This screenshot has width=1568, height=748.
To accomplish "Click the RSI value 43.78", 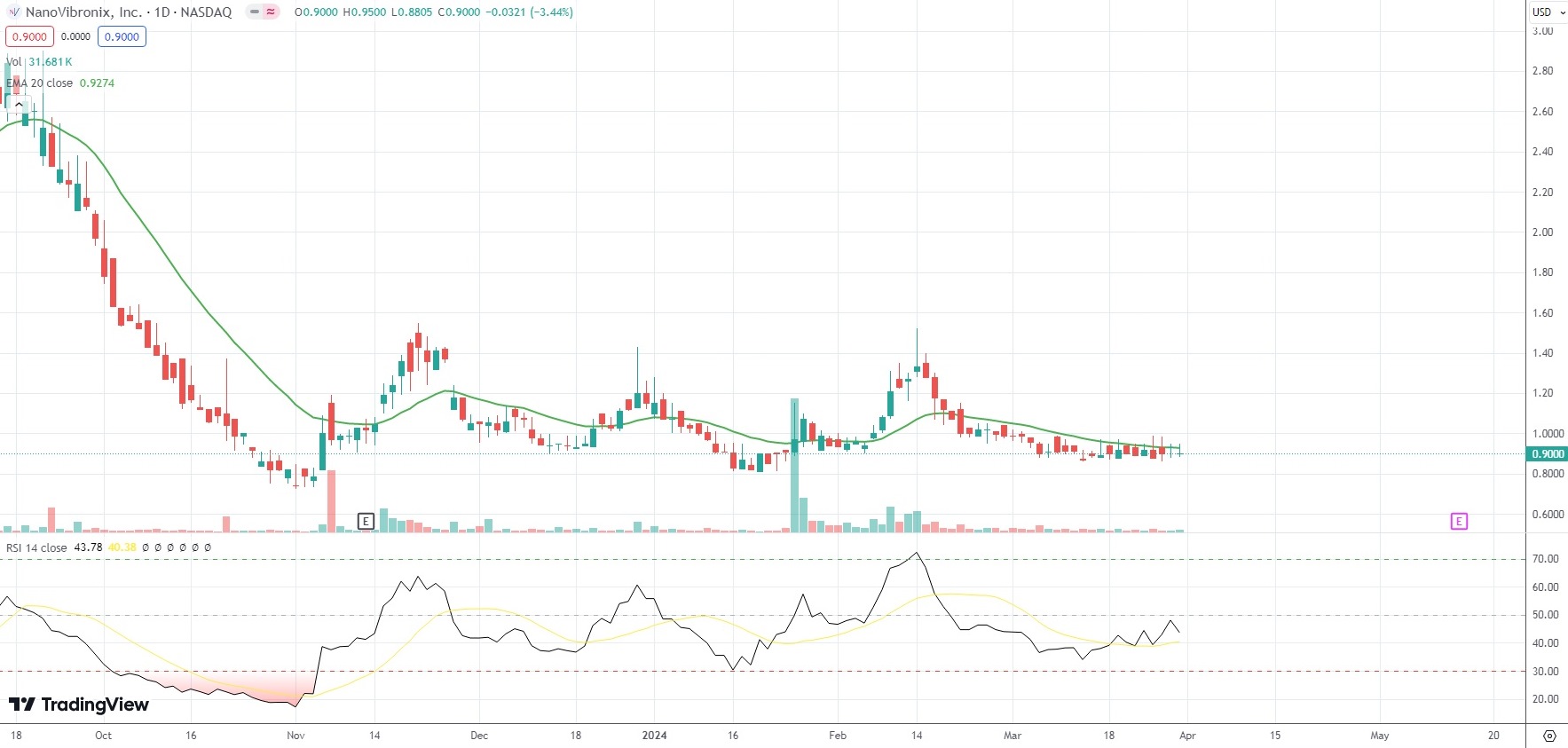I will coord(88,547).
